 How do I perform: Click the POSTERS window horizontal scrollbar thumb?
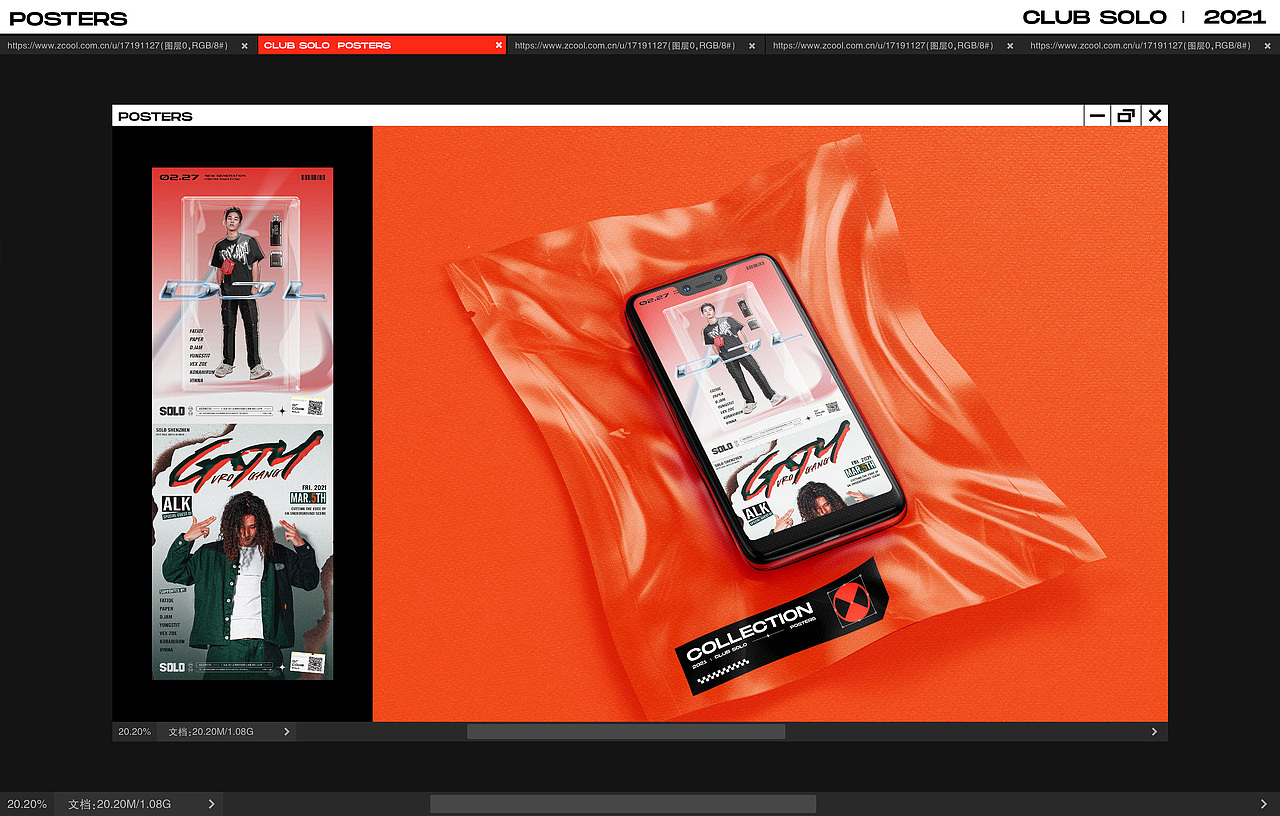tap(626, 732)
